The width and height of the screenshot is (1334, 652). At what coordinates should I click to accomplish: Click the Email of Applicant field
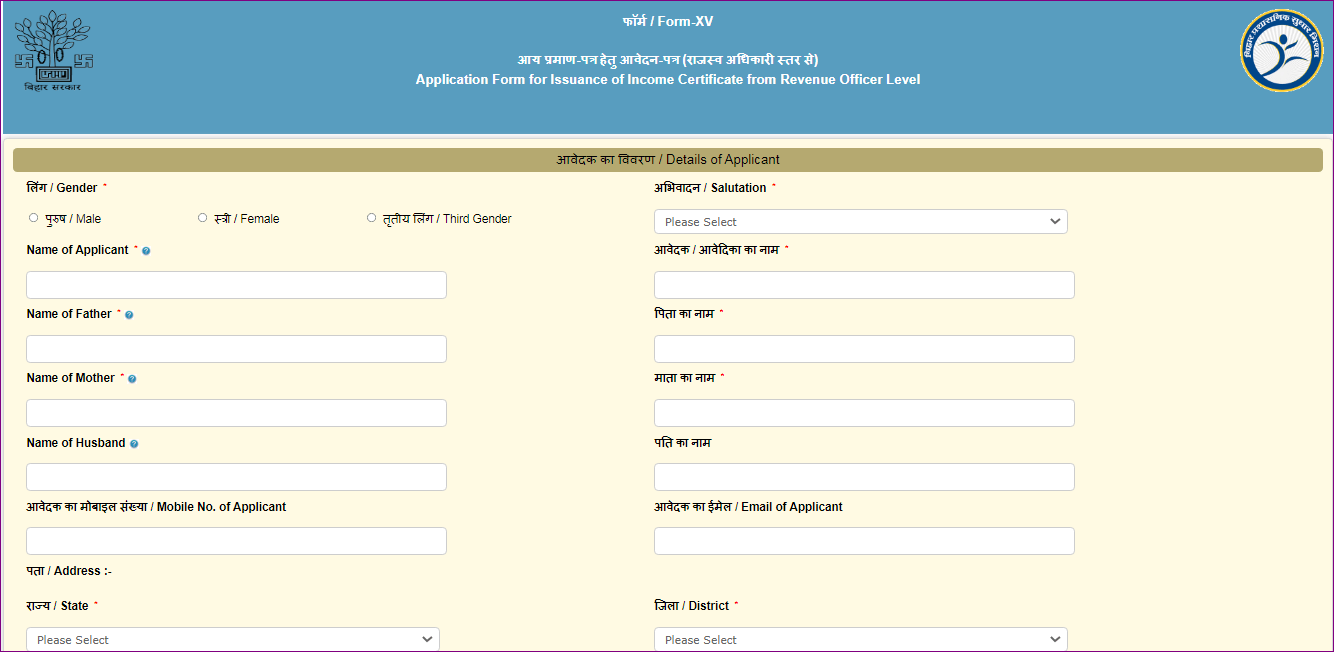(863, 540)
